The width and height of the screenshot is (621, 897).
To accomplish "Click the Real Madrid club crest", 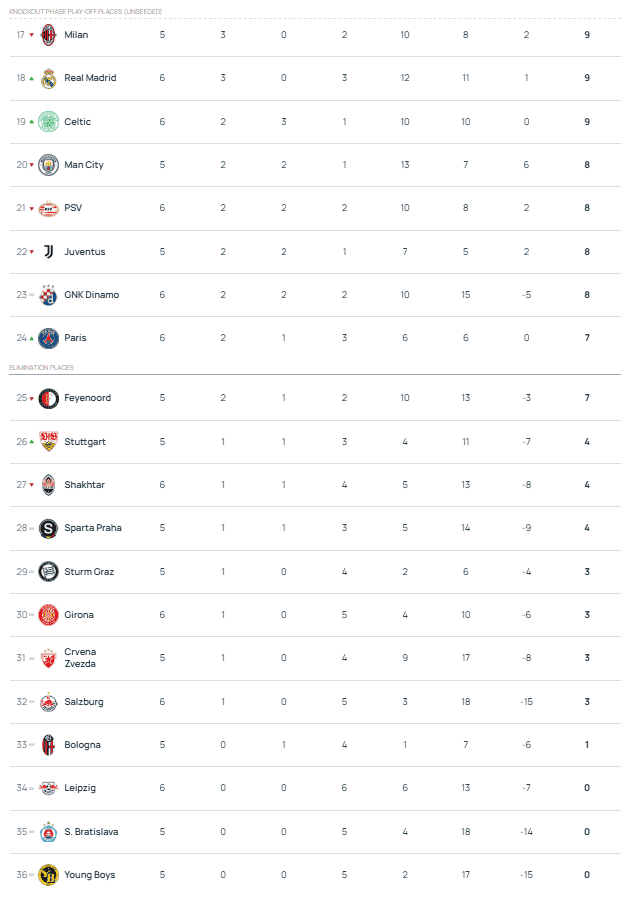I will coord(48,78).
